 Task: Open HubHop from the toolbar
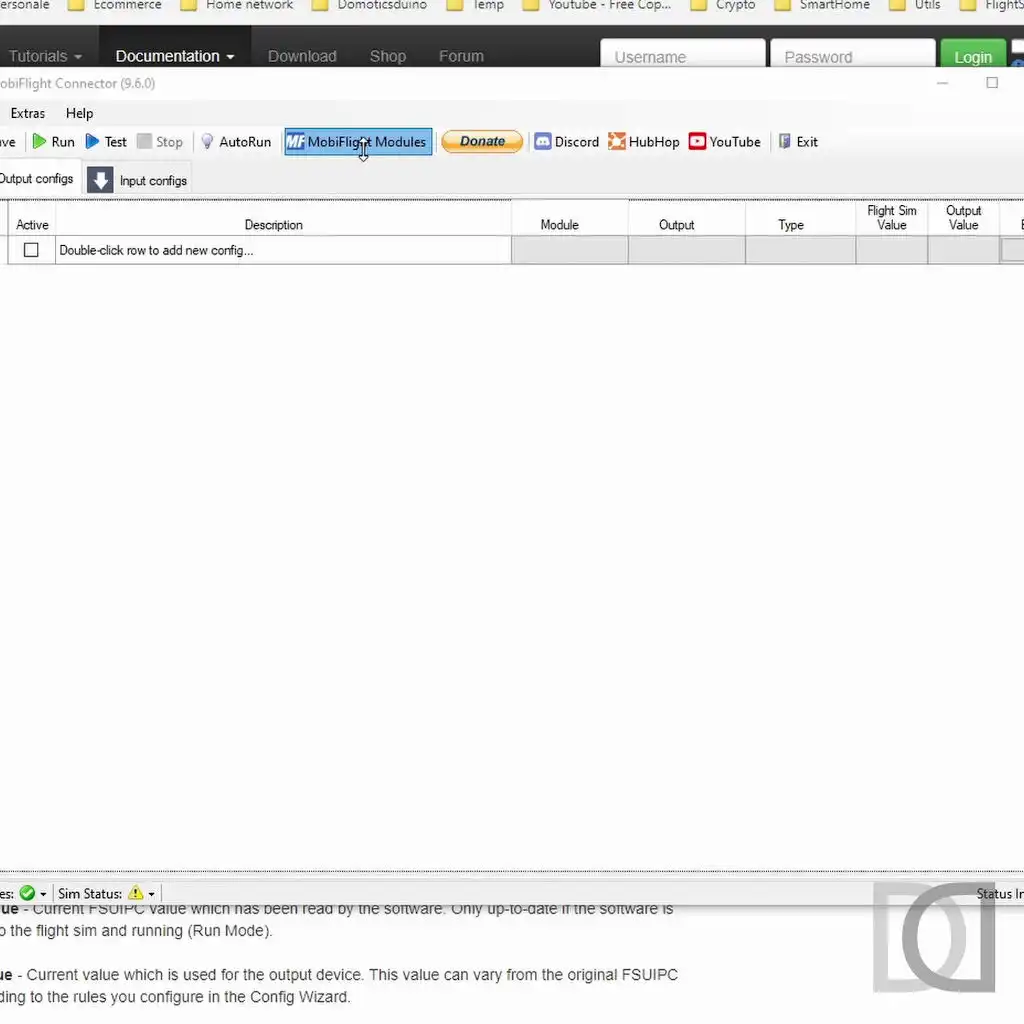(x=644, y=142)
